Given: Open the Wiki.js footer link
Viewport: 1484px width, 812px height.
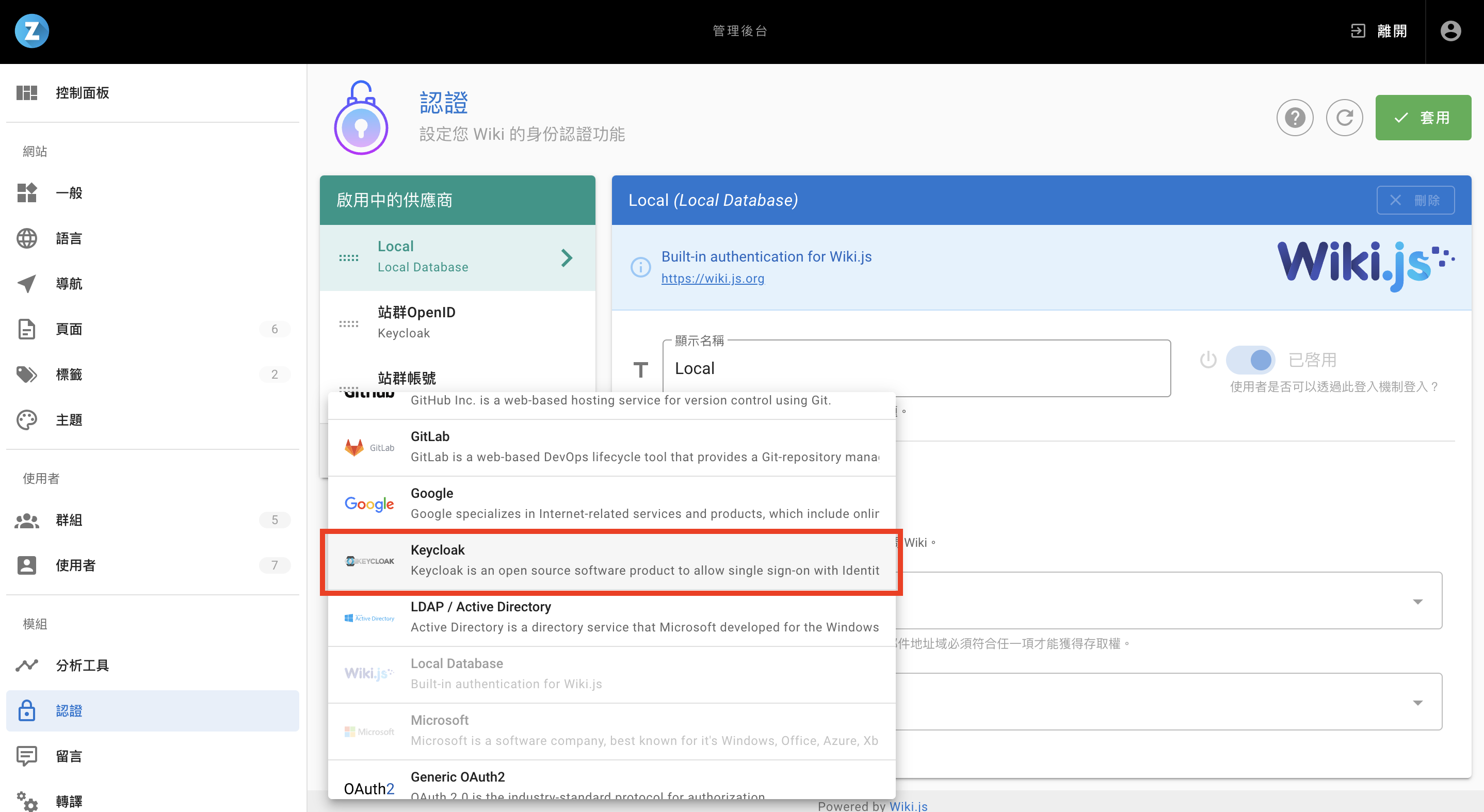Looking at the screenshot, I should click(909, 806).
